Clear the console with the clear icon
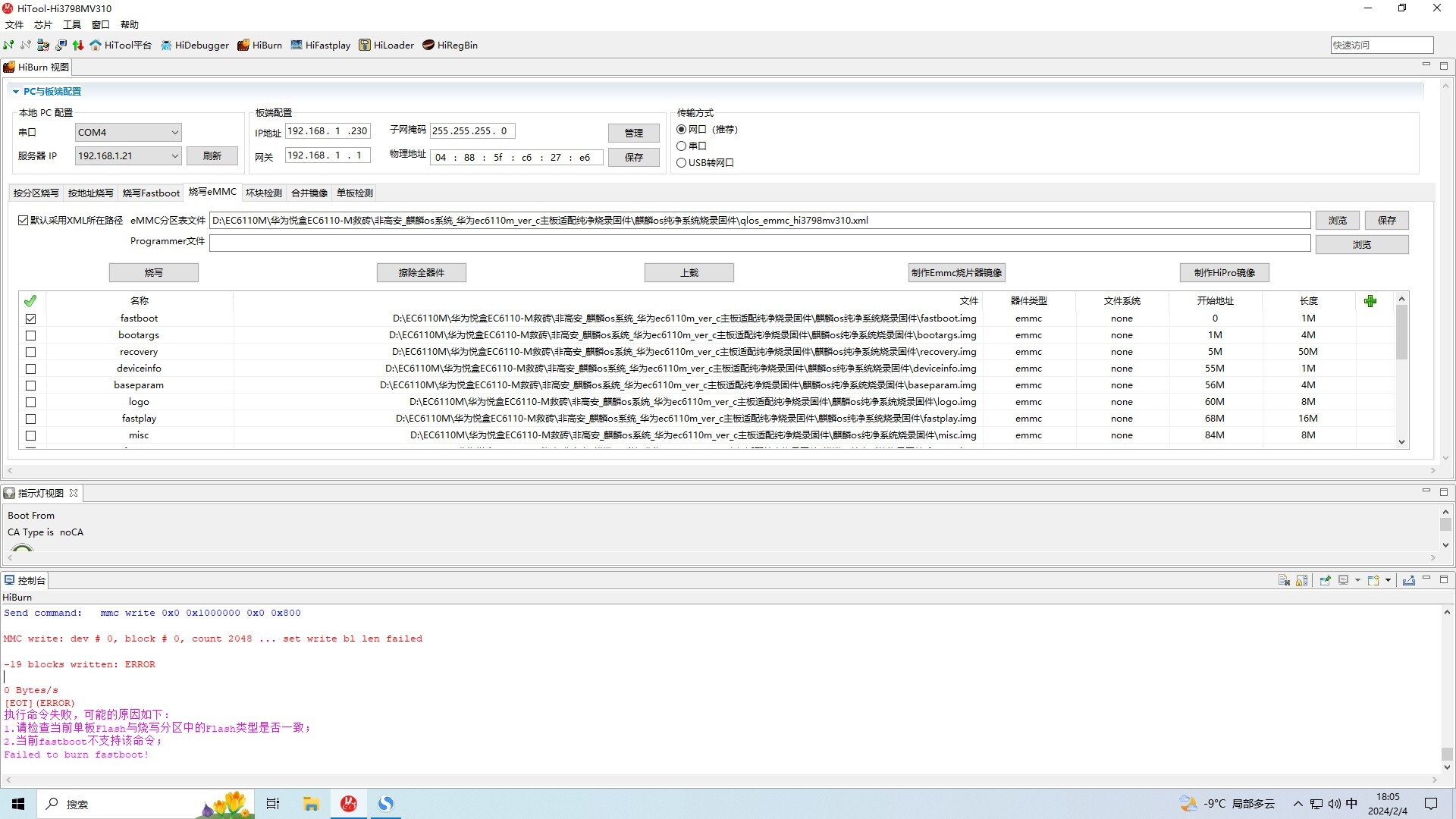The height and width of the screenshot is (819, 1456). 1284,580
